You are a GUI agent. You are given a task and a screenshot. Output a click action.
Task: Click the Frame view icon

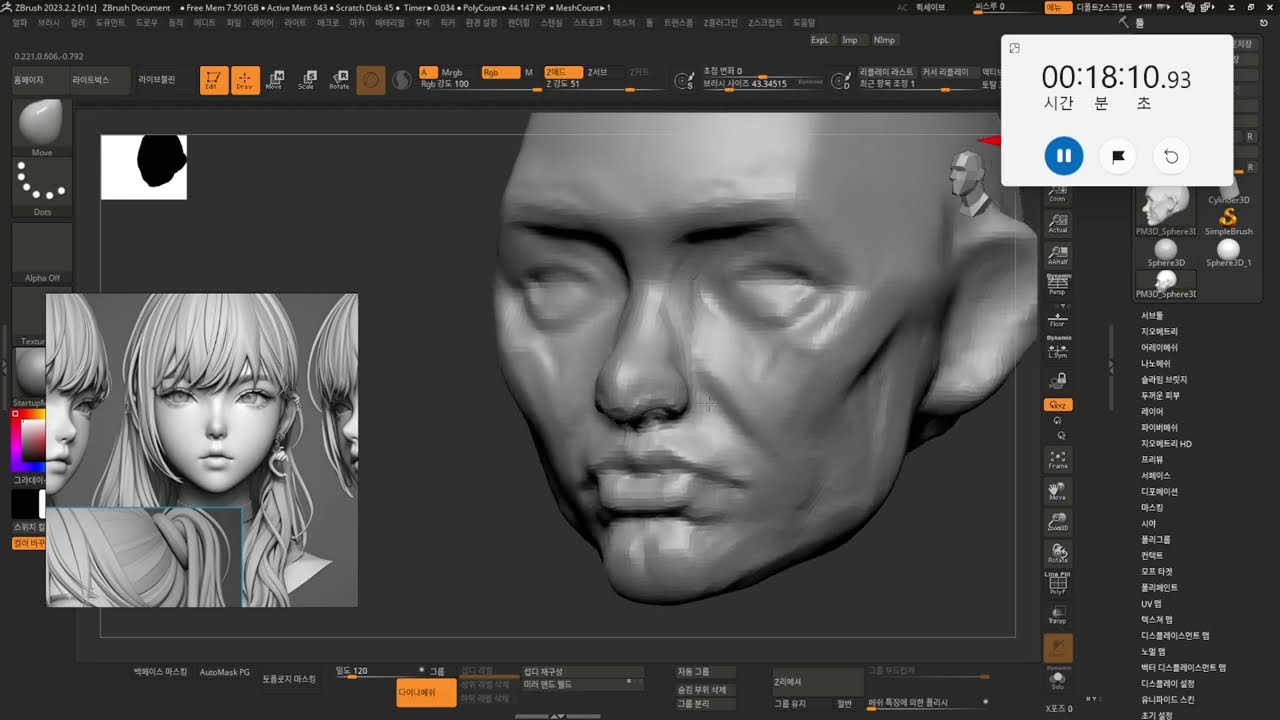(1058, 460)
